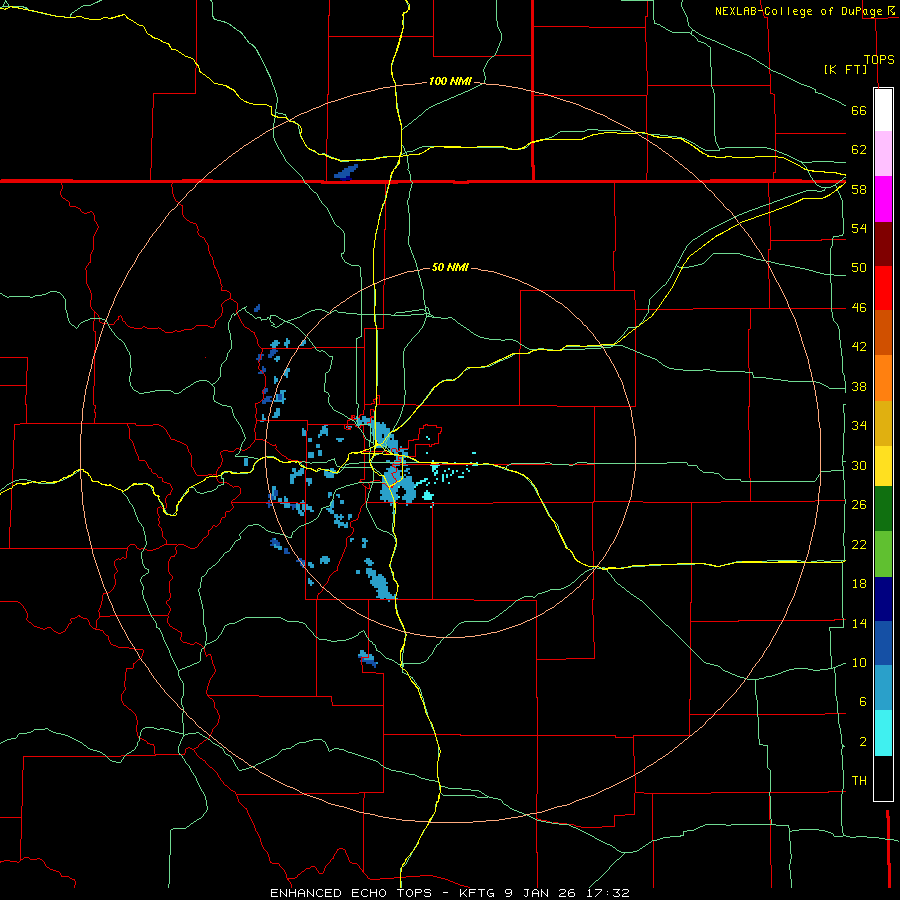The image size is (900, 900).
Task: Click the 9 JAN 26 date text
Action: click(x=540, y=893)
